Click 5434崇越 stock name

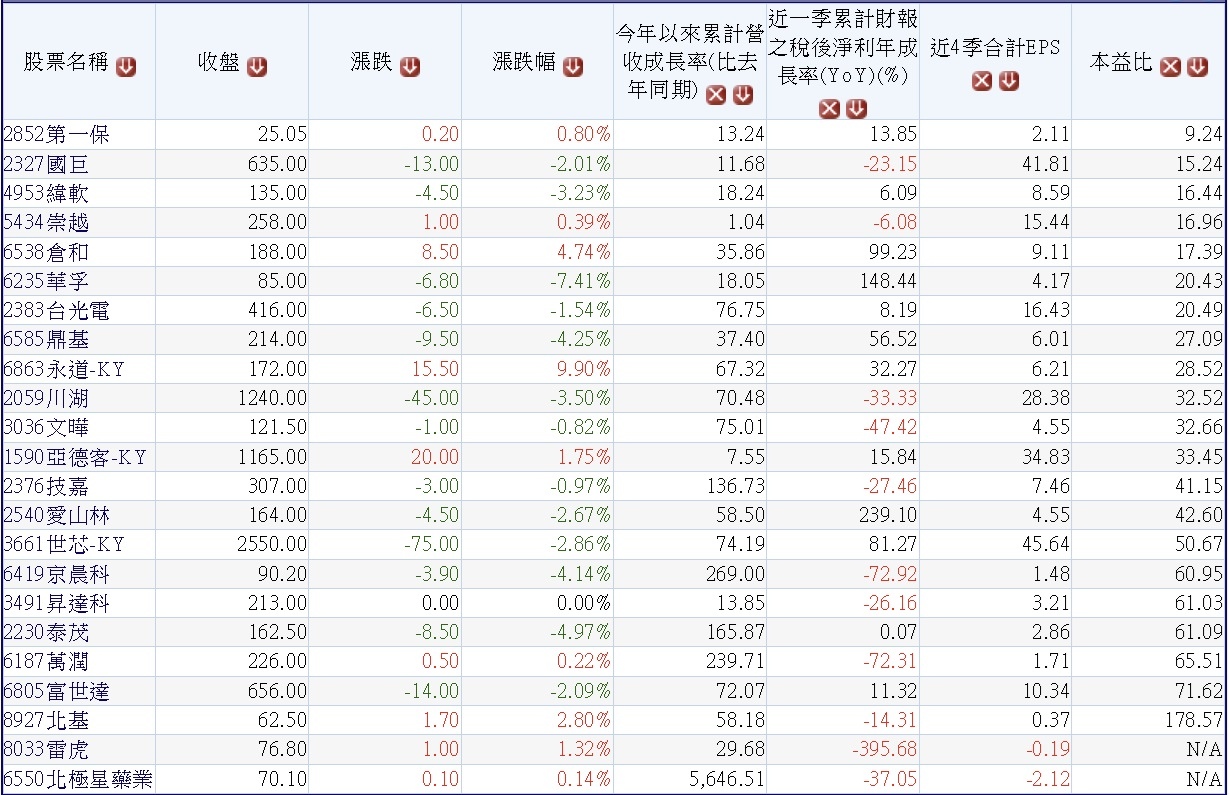[46, 222]
